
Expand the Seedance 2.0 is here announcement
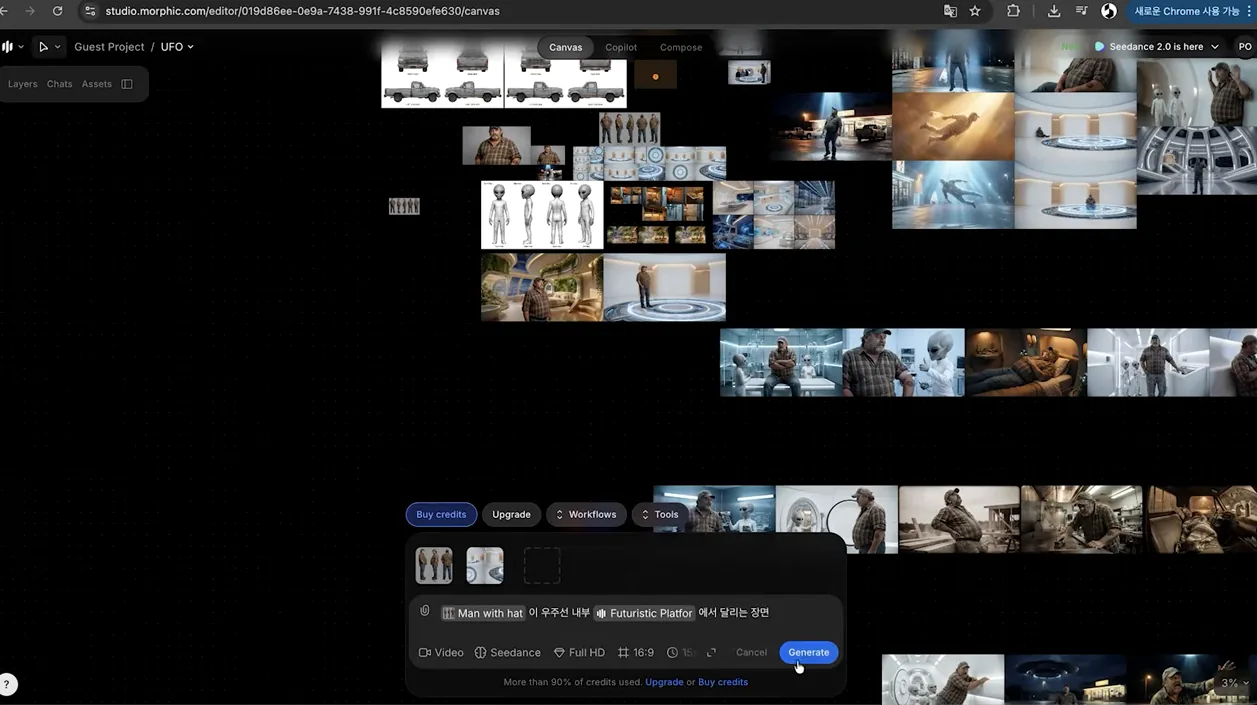click(x=1157, y=47)
